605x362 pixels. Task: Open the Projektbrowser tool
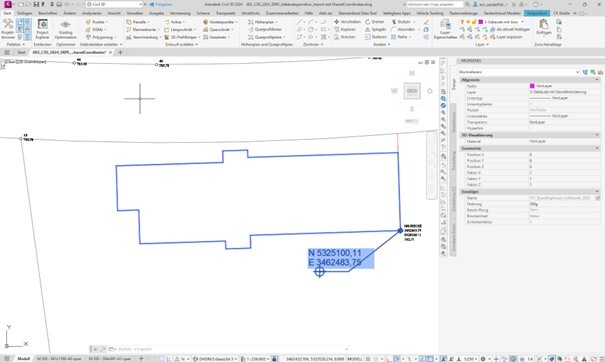point(8,29)
